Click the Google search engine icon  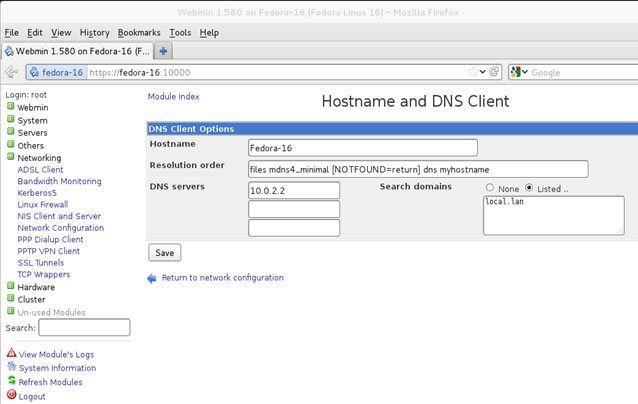click(x=516, y=72)
